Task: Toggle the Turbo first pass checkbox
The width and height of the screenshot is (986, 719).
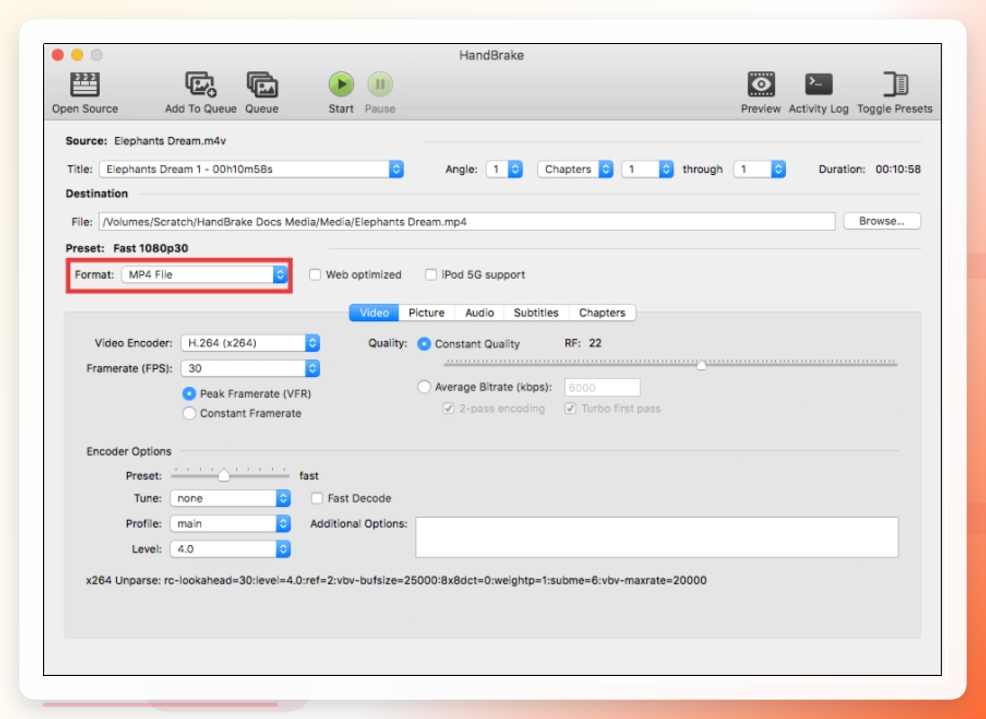Action: pyautogui.click(x=570, y=408)
